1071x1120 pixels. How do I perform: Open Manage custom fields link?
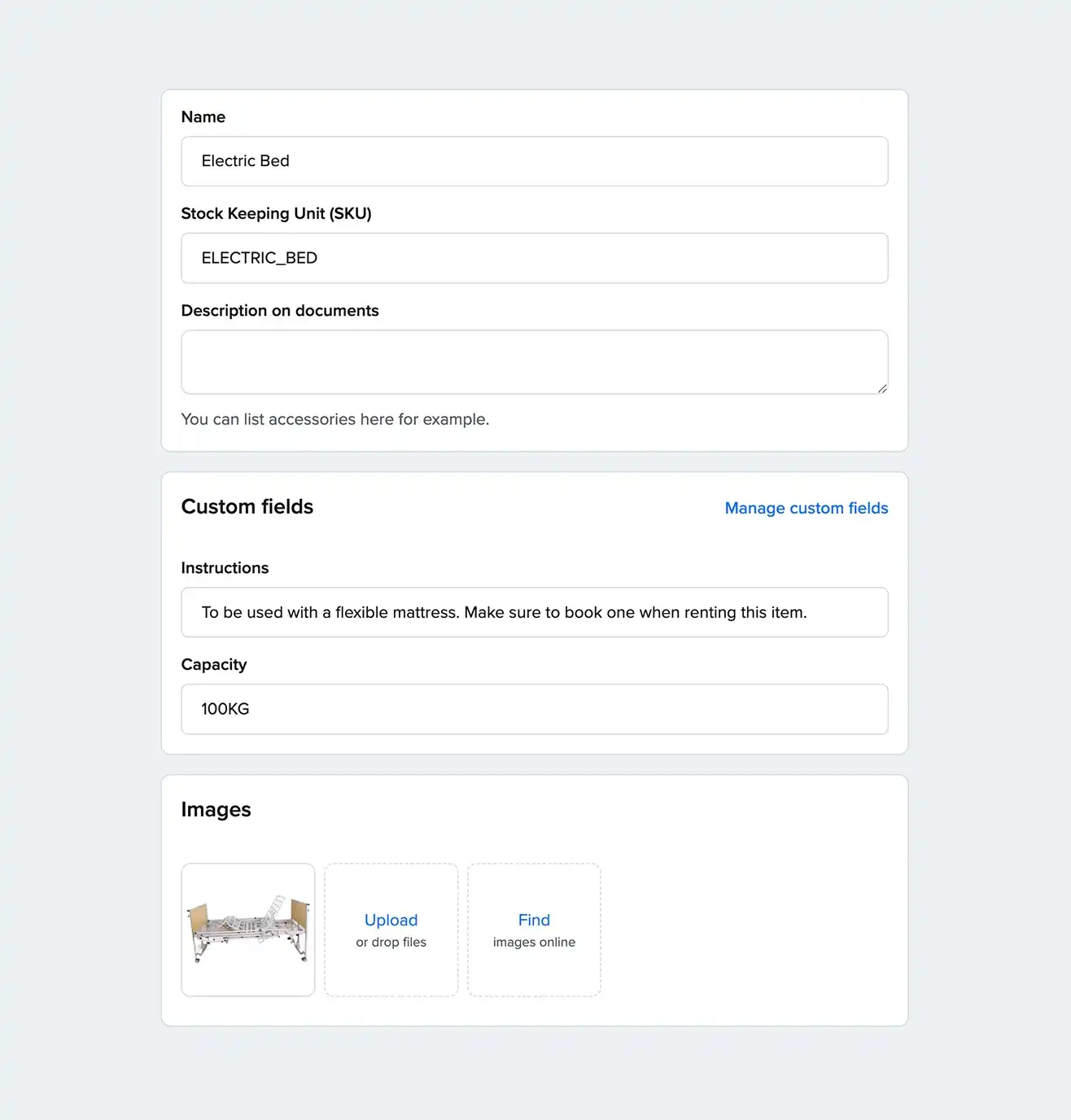(806, 508)
